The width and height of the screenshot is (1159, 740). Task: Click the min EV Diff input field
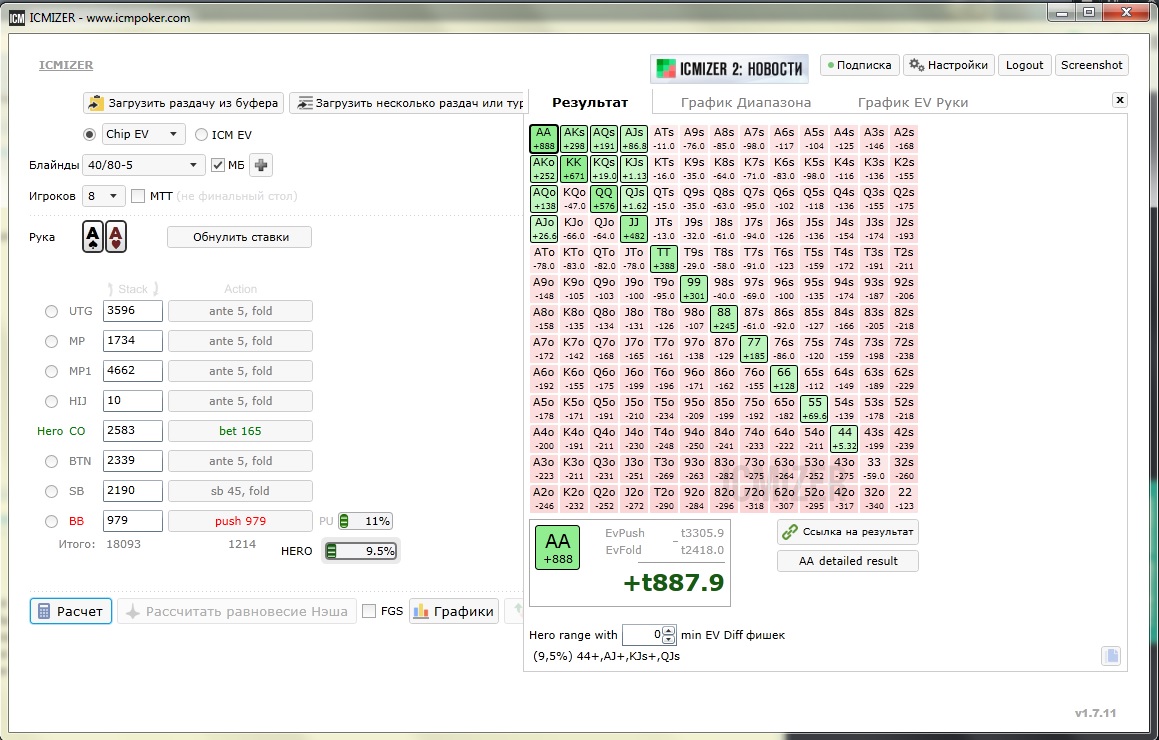click(x=642, y=634)
